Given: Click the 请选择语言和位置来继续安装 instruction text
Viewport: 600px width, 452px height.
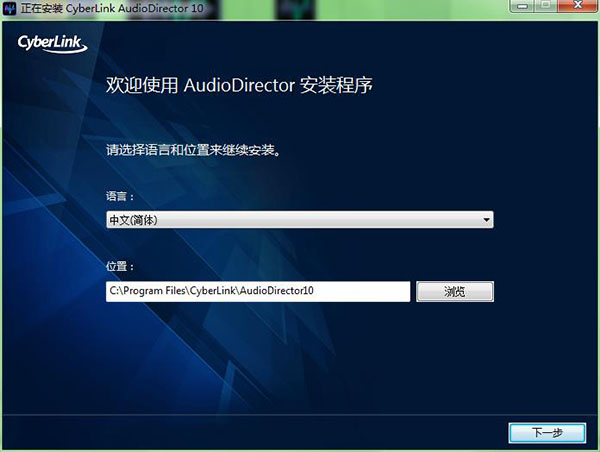Looking at the screenshot, I should tap(193, 150).
